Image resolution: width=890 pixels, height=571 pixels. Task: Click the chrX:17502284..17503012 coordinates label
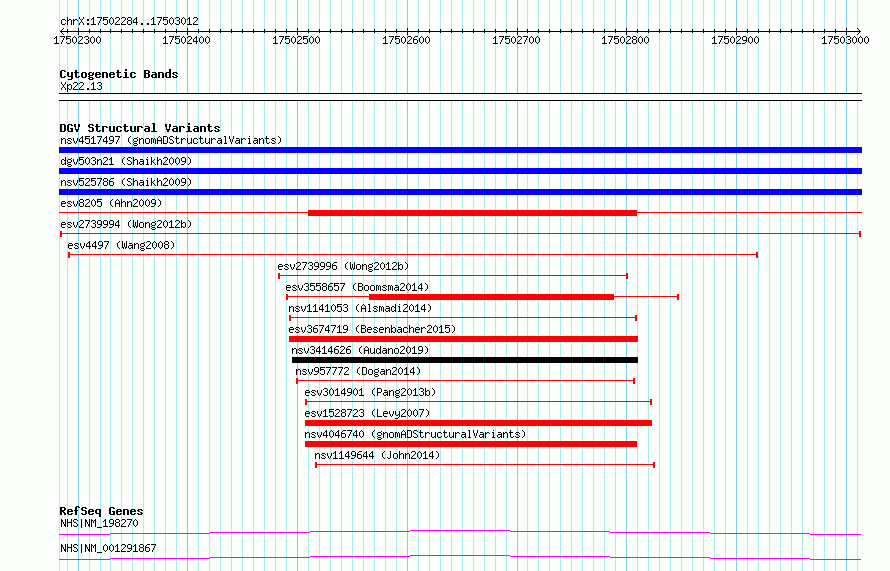click(x=129, y=21)
